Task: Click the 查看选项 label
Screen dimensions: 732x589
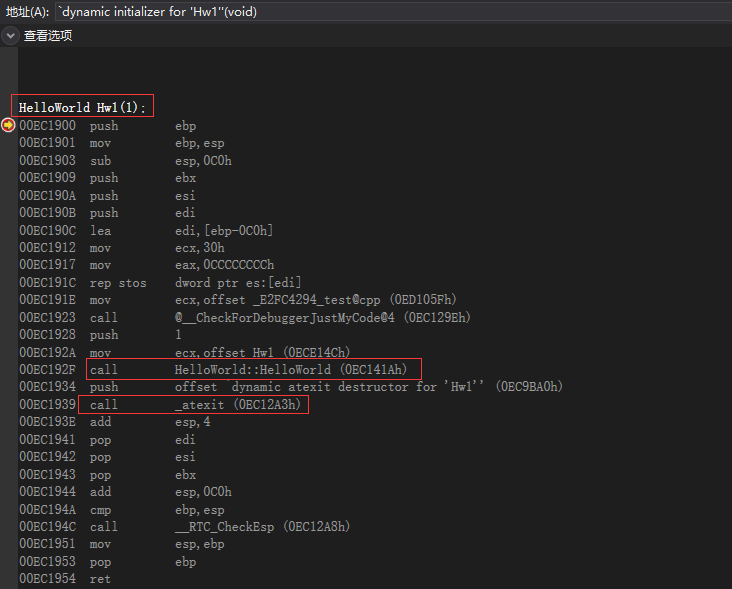Action: (x=48, y=35)
